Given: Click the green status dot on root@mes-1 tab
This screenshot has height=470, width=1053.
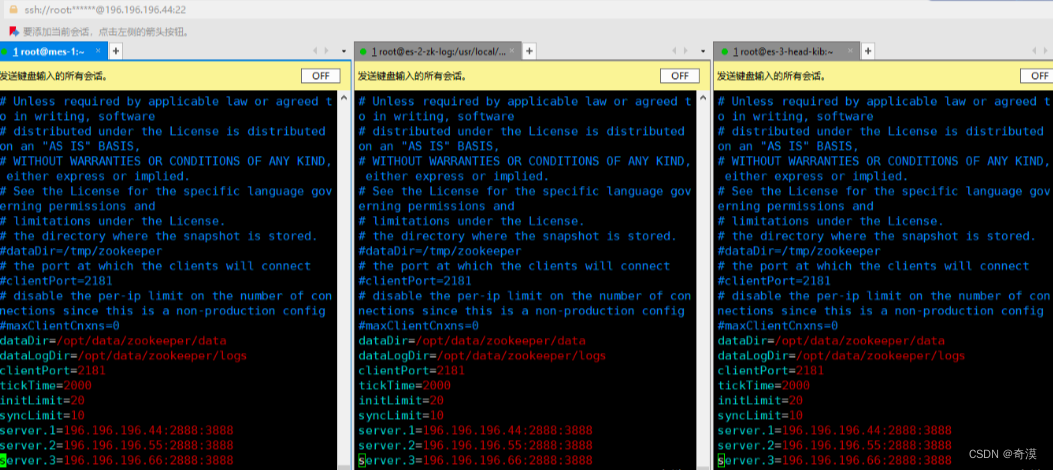Looking at the screenshot, I should pos(4,51).
